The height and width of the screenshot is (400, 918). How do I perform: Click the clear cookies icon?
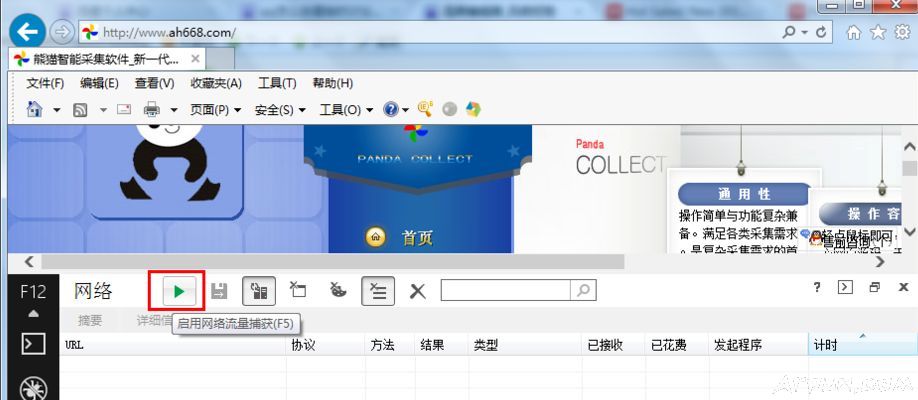pyautogui.click(x=338, y=289)
